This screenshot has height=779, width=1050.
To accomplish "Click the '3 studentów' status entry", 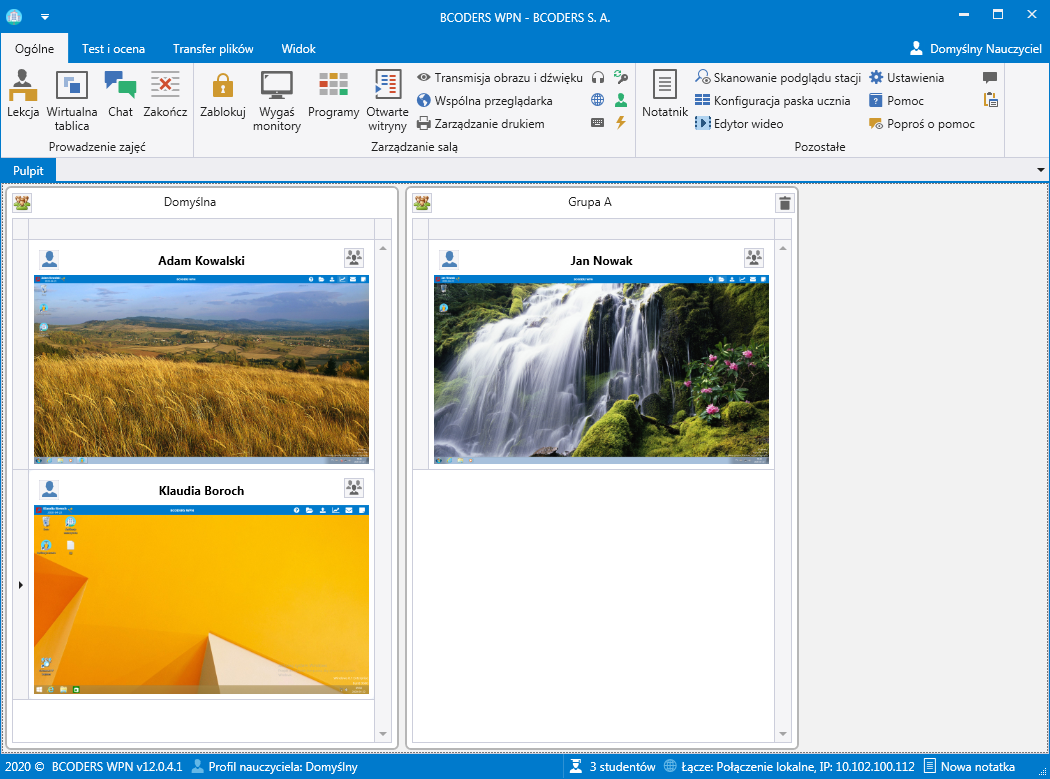I will [613, 767].
